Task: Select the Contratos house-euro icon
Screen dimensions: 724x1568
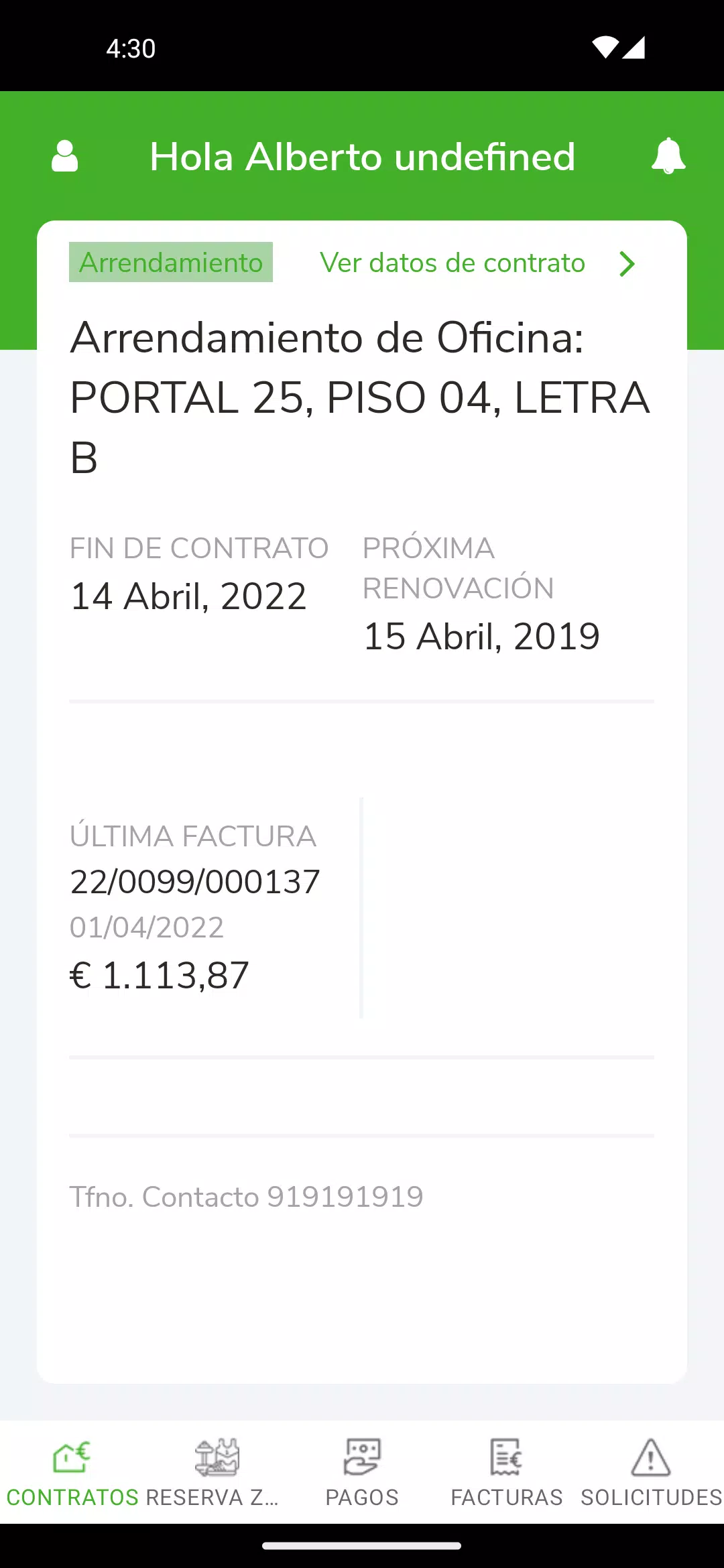Action: click(x=72, y=1457)
